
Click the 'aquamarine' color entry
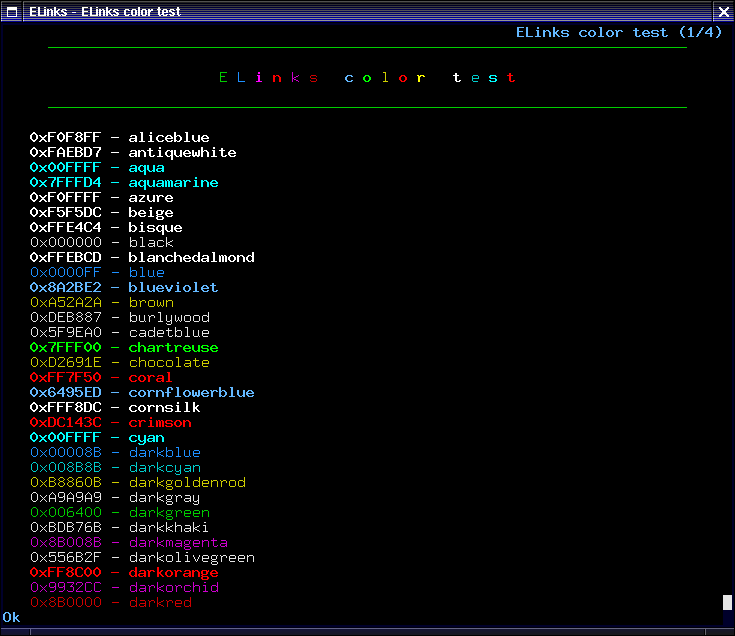tap(124, 182)
